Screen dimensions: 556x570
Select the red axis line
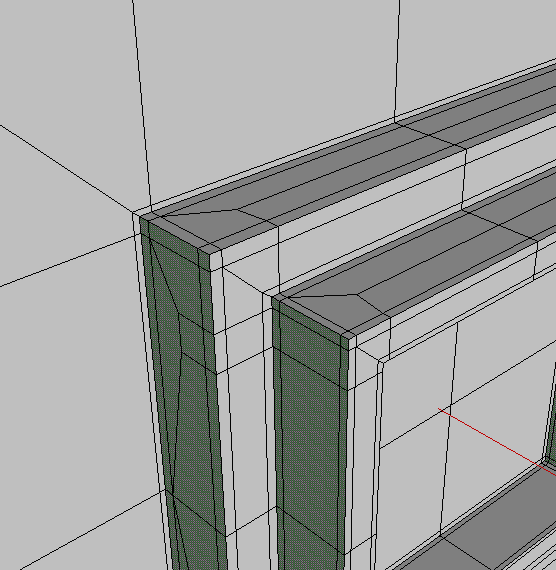(x=497, y=441)
